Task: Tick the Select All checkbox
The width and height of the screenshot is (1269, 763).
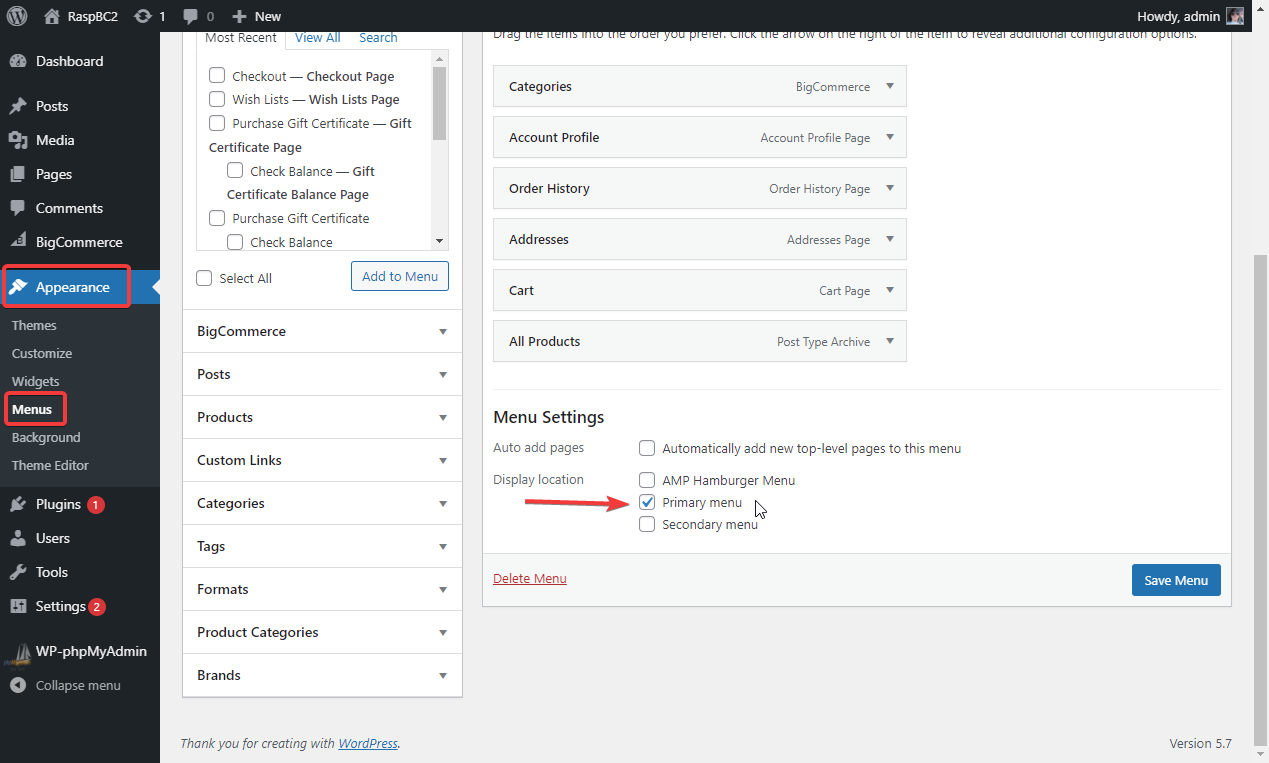Action: click(205, 279)
